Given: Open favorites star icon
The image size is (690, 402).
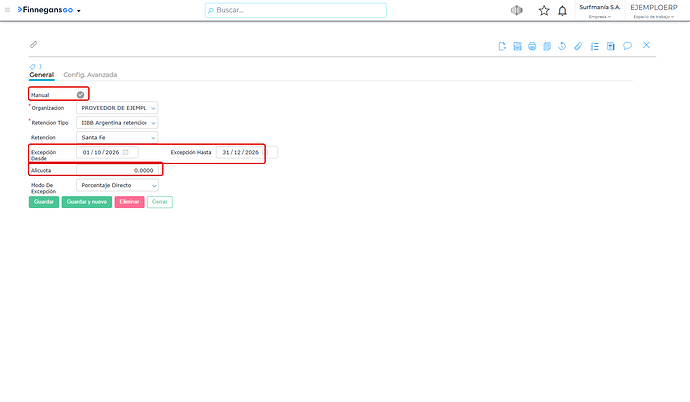Looking at the screenshot, I should (x=544, y=11).
